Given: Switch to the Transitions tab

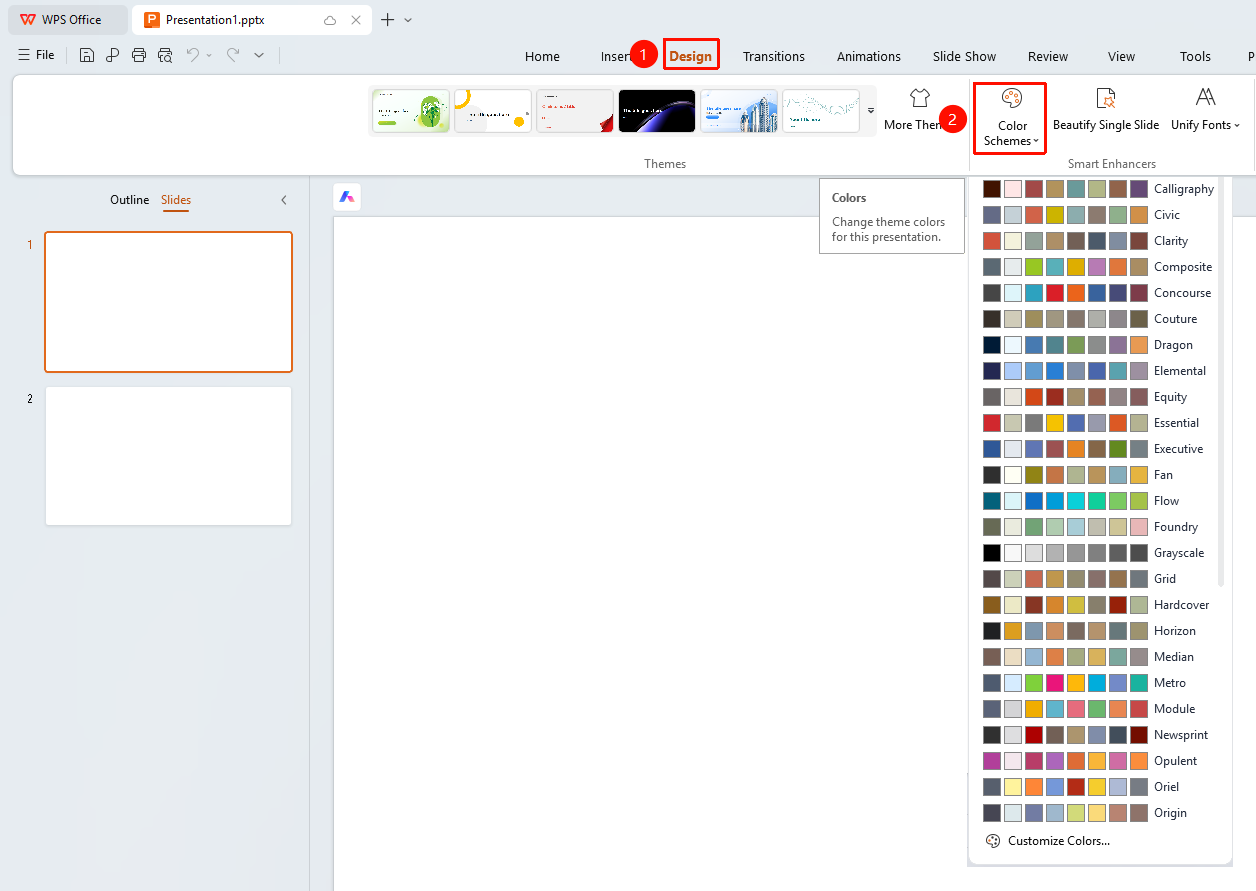Looking at the screenshot, I should tap(774, 56).
